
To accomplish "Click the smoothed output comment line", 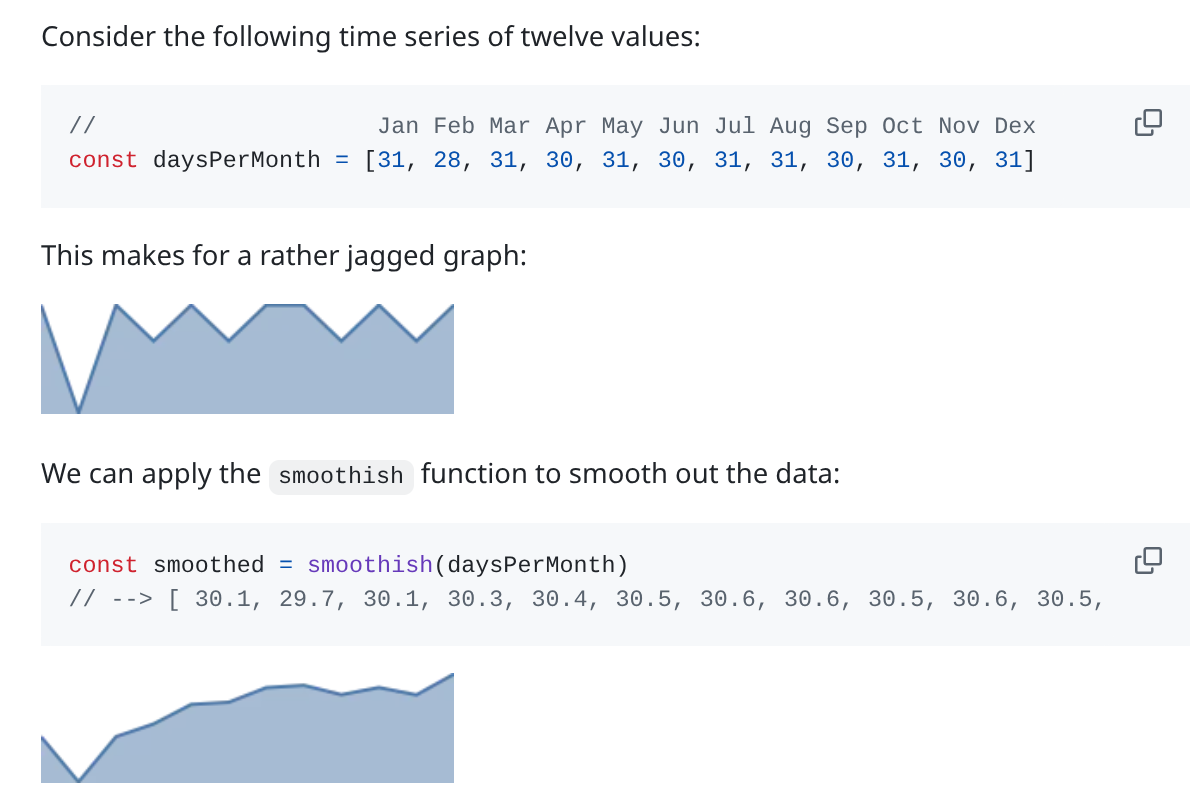I will tap(585, 599).
